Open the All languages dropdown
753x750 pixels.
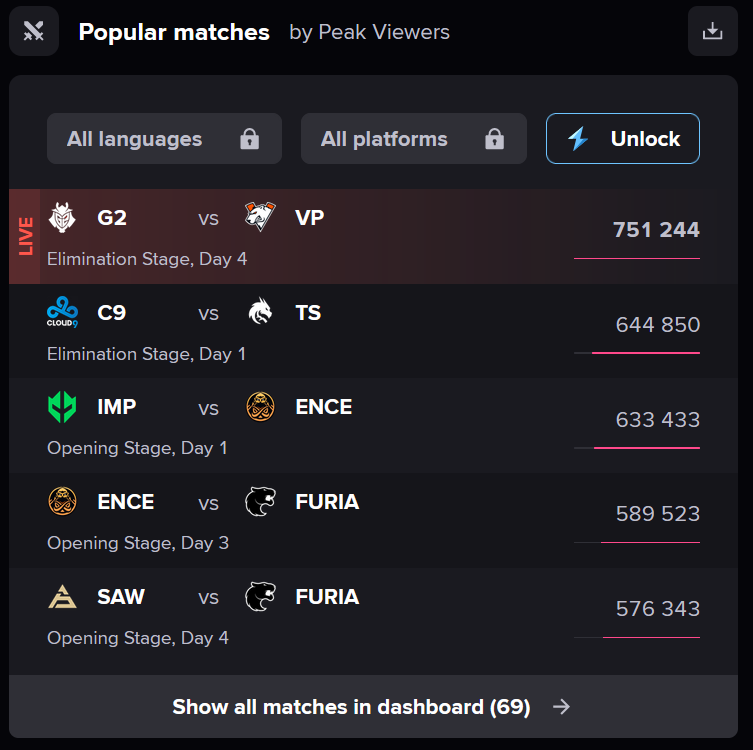164,139
